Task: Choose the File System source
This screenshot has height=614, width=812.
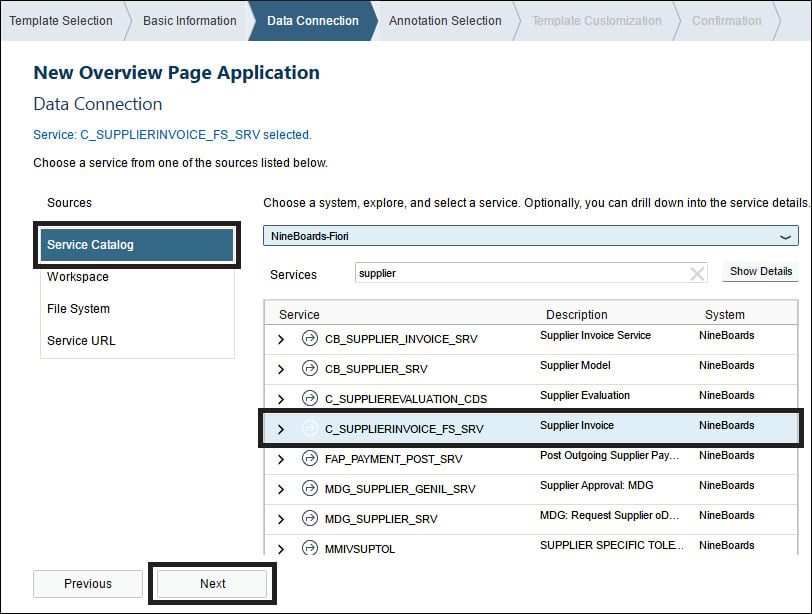Action: pyautogui.click(x=78, y=309)
